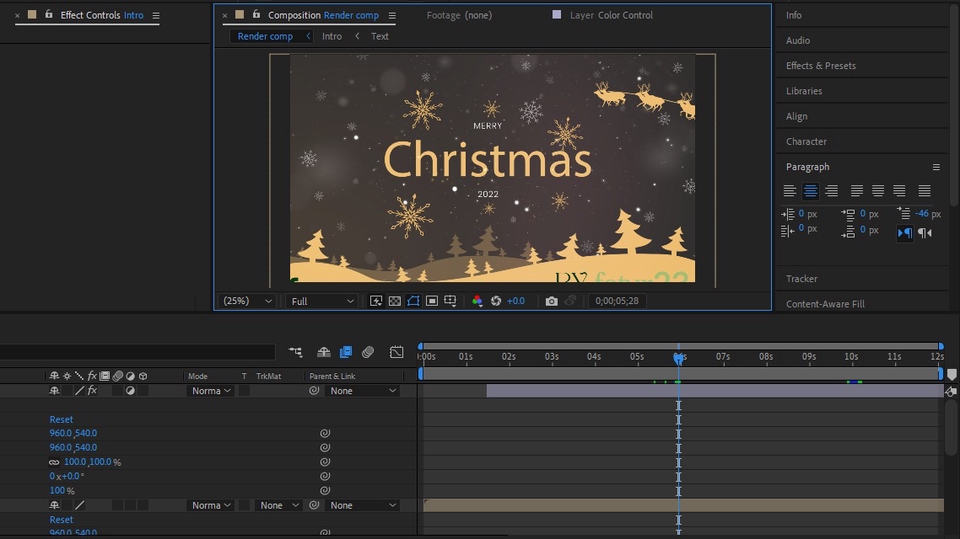
Task: Select justify all option
Action: tap(924, 191)
